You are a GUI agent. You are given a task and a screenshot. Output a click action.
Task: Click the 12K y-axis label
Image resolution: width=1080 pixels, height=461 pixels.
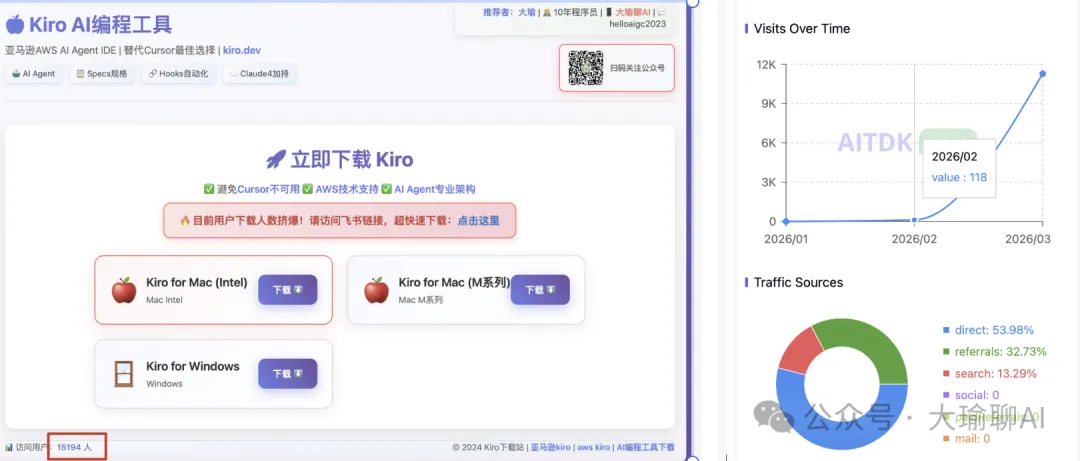pyautogui.click(x=766, y=65)
